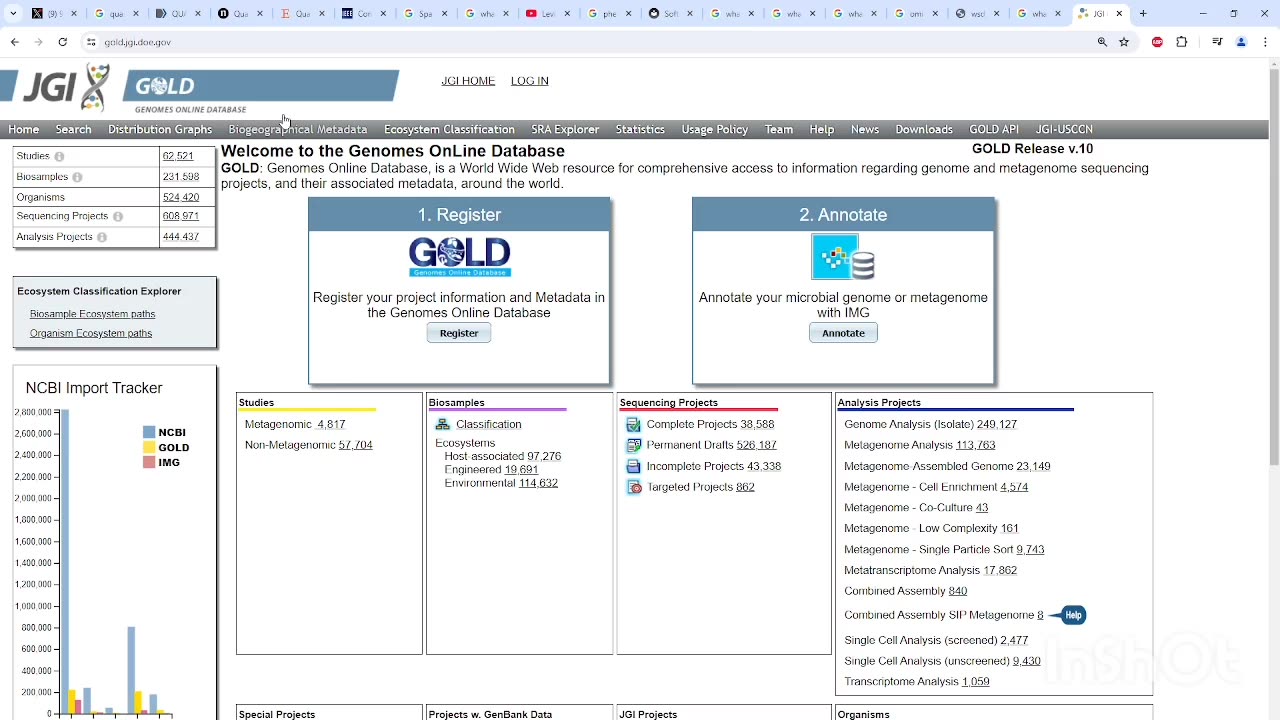The image size is (1280, 720).
Task: Click the IMG database icon in Annotate box
Action: pos(843,257)
